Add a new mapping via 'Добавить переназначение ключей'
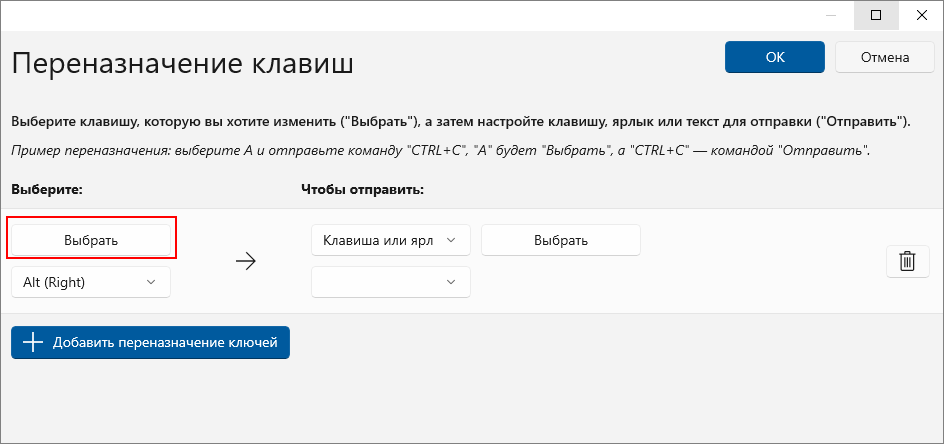944x444 pixels. (151, 343)
